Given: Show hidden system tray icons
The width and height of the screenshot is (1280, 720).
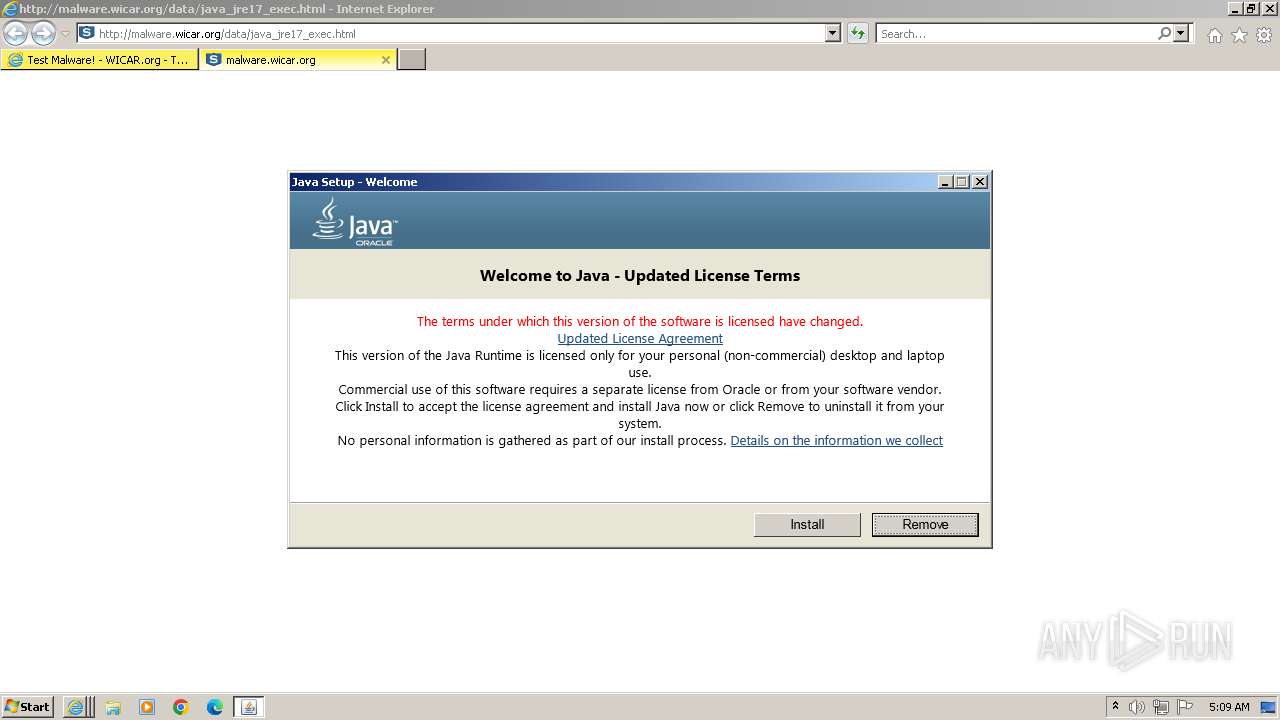Looking at the screenshot, I should tap(1115, 706).
